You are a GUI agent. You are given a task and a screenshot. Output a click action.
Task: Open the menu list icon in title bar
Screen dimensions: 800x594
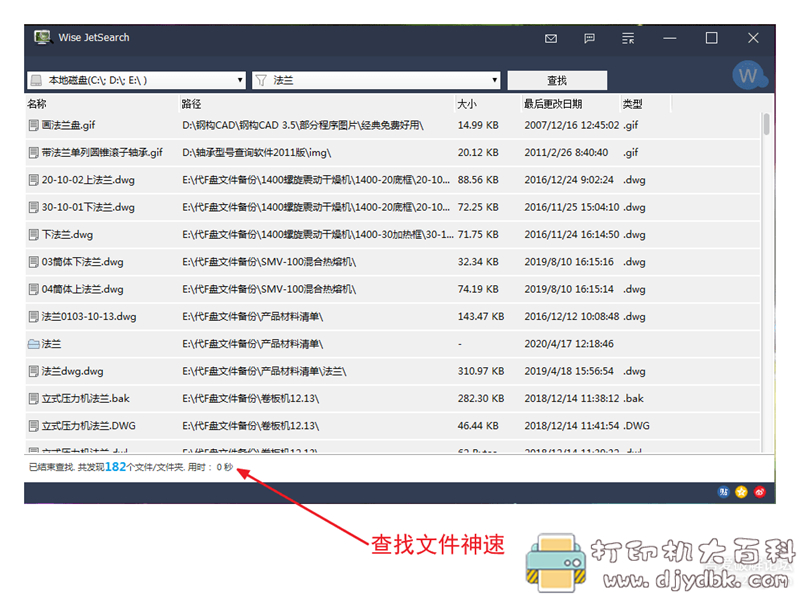(x=628, y=38)
